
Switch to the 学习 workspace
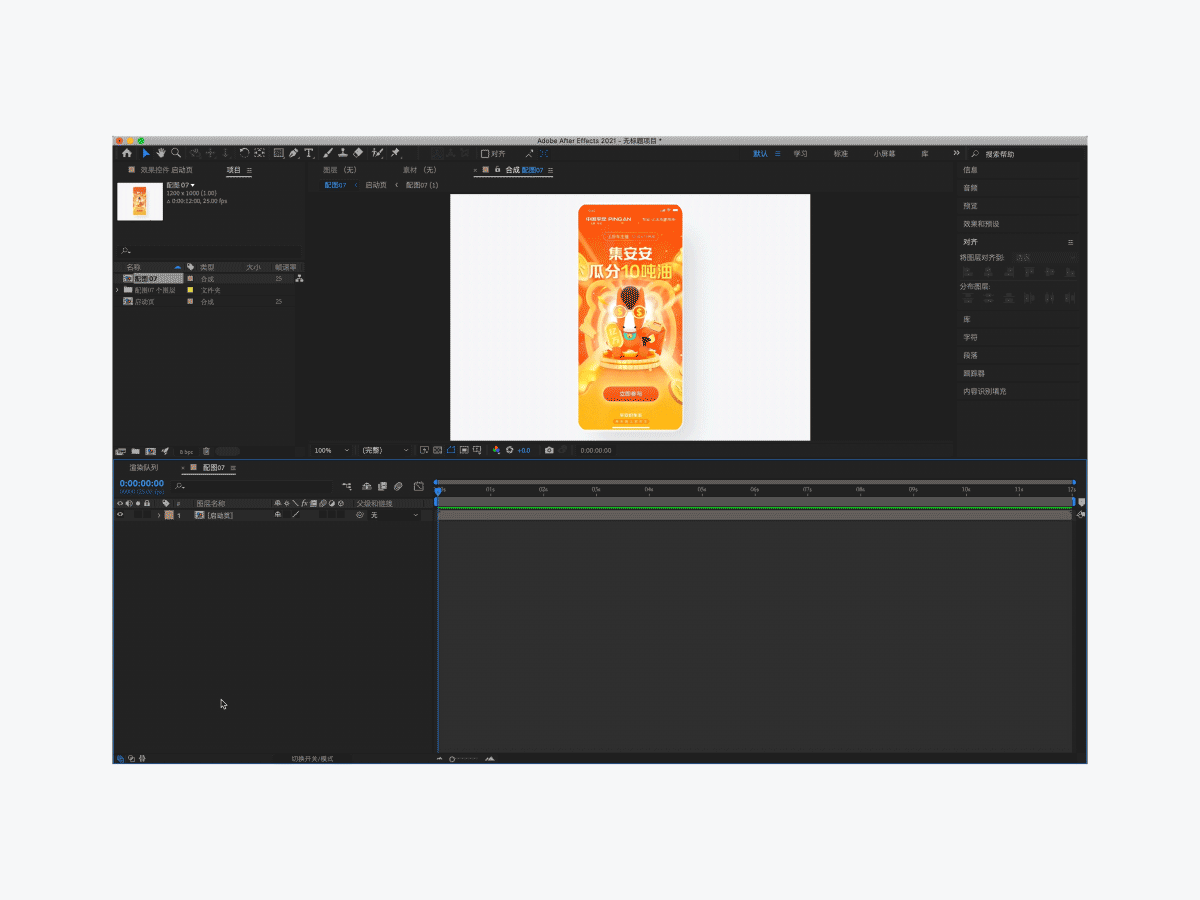click(800, 154)
